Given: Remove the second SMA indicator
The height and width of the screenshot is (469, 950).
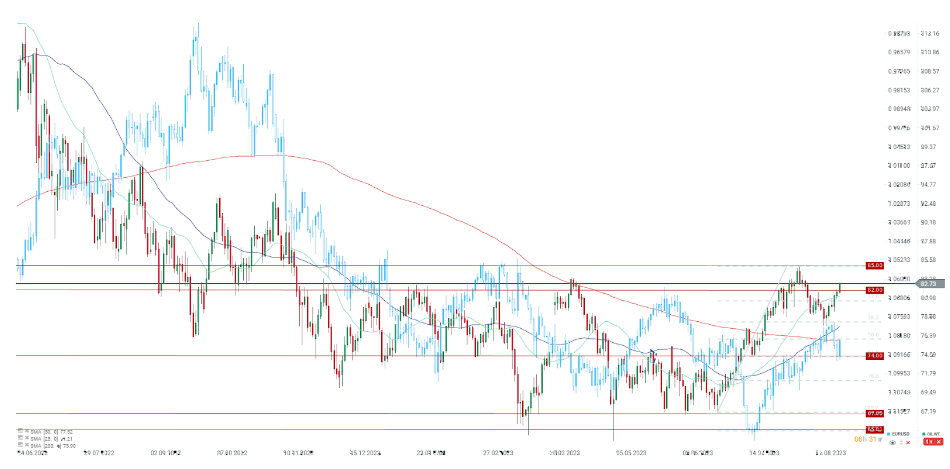Looking at the screenshot, I should click(x=27, y=437).
